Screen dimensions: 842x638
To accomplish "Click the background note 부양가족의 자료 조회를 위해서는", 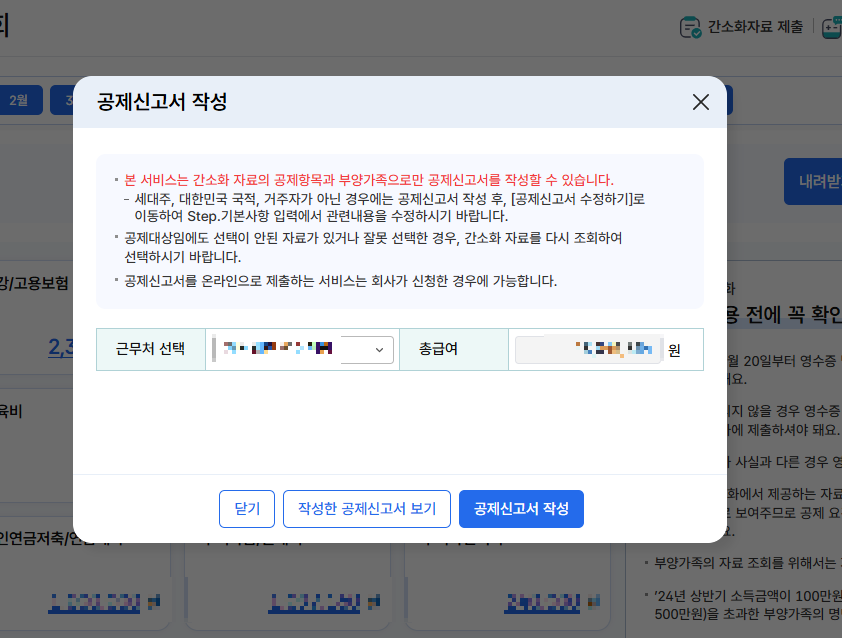I will (x=747, y=563).
